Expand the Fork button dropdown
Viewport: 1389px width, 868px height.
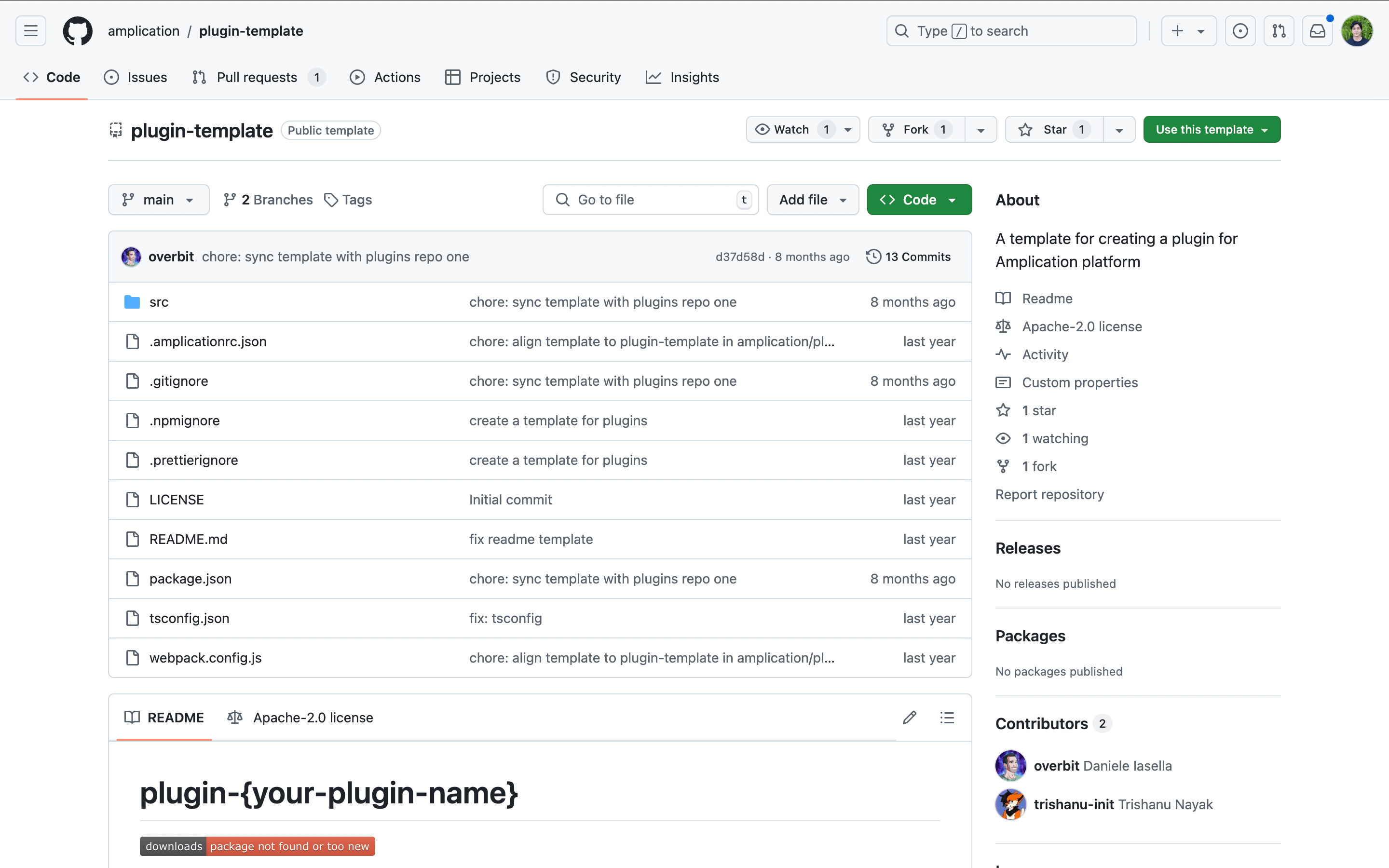pyautogui.click(x=980, y=129)
